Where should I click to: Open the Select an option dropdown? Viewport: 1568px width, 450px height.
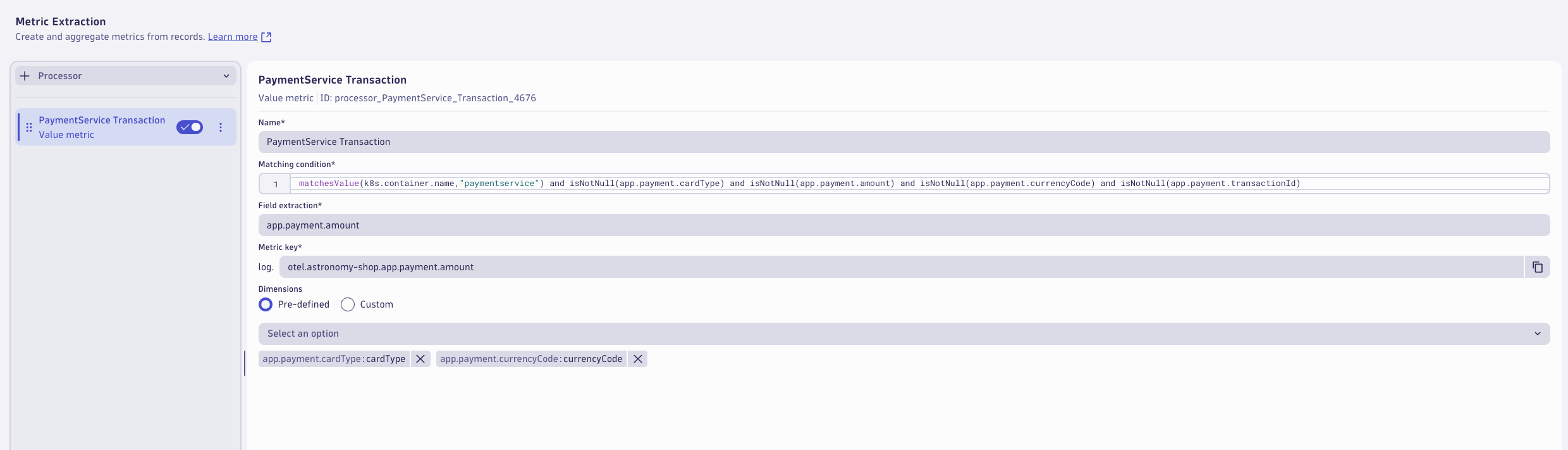[904, 334]
